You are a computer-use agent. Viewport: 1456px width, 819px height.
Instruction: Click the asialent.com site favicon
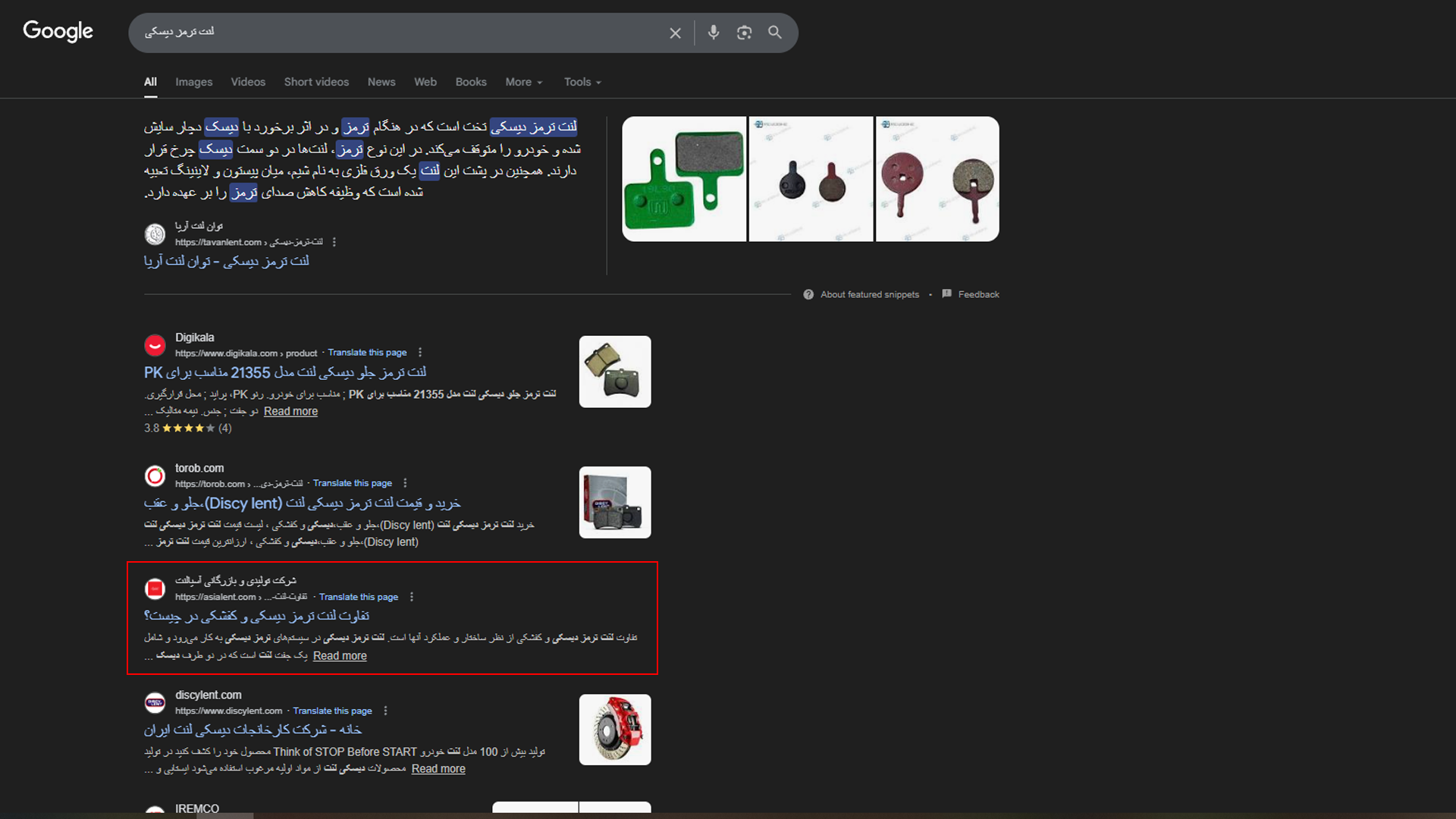[x=155, y=588]
